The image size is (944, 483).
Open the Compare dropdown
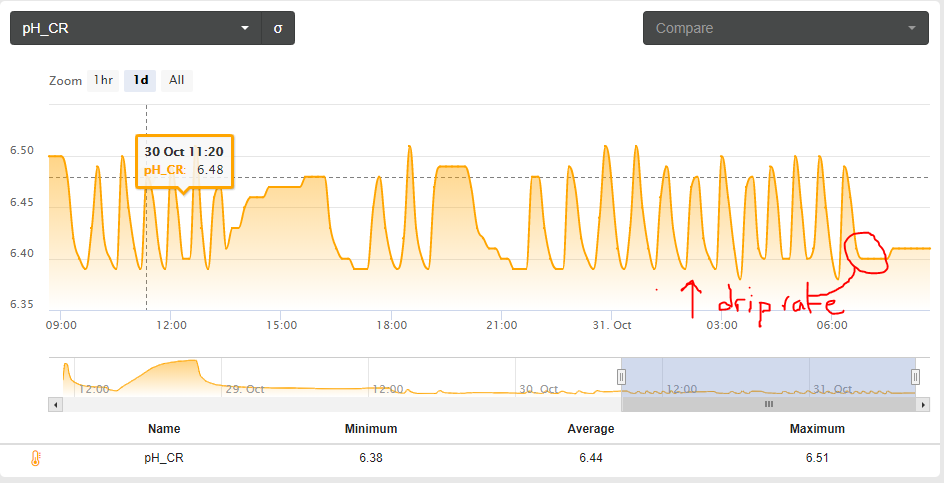(x=786, y=28)
